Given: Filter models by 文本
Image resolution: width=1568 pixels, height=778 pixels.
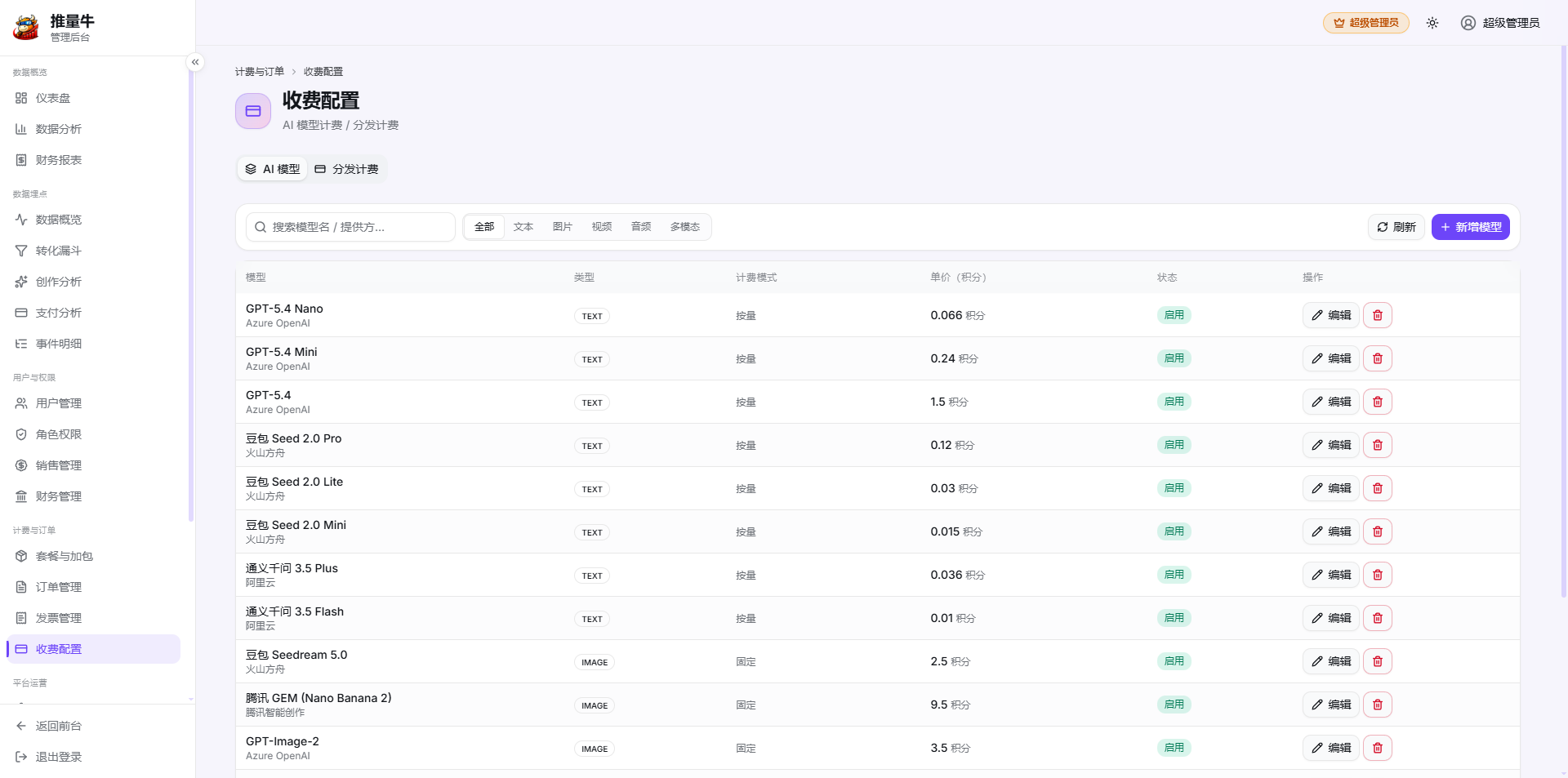Looking at the screenshot, I should point(523,227).
